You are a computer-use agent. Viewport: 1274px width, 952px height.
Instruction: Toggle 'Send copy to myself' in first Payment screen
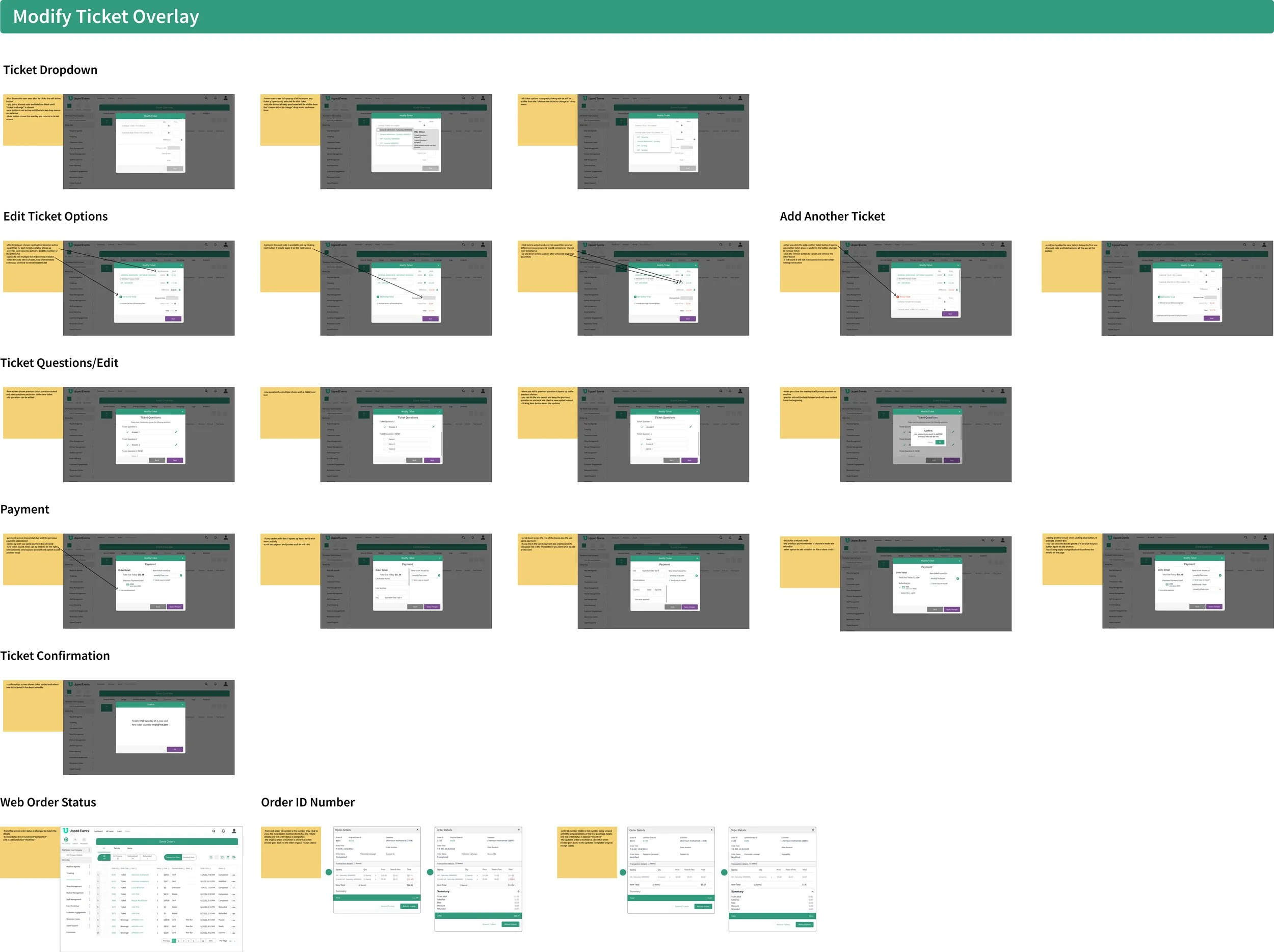(154, 580)
